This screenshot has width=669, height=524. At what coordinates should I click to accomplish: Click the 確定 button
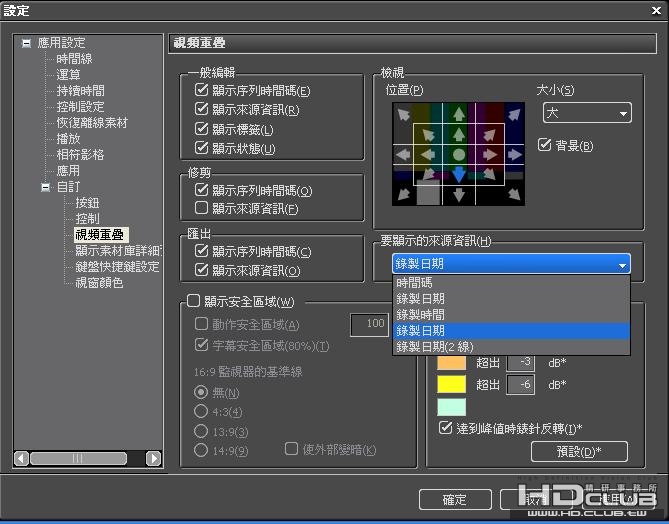click(x=455, y=499)
